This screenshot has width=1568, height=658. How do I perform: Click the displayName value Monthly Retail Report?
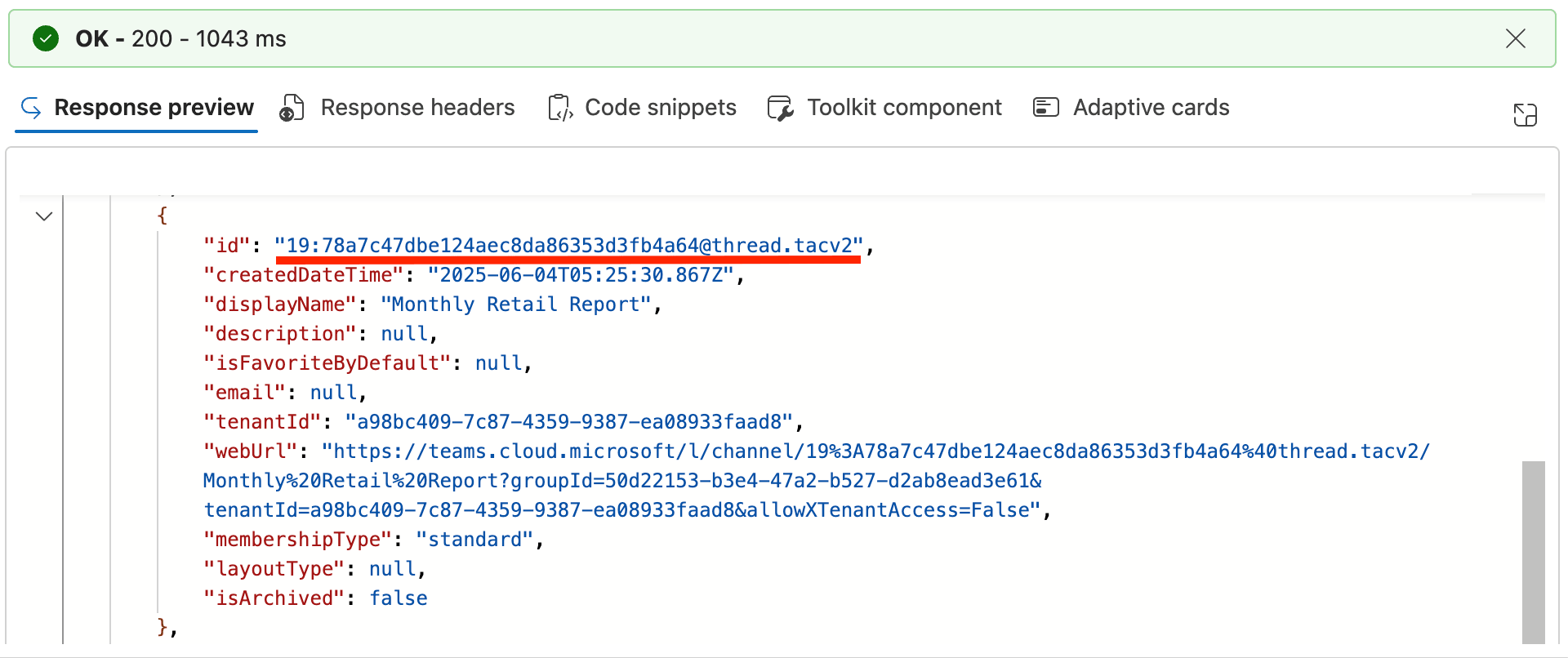pyautogui.click(x=516, y=305)
